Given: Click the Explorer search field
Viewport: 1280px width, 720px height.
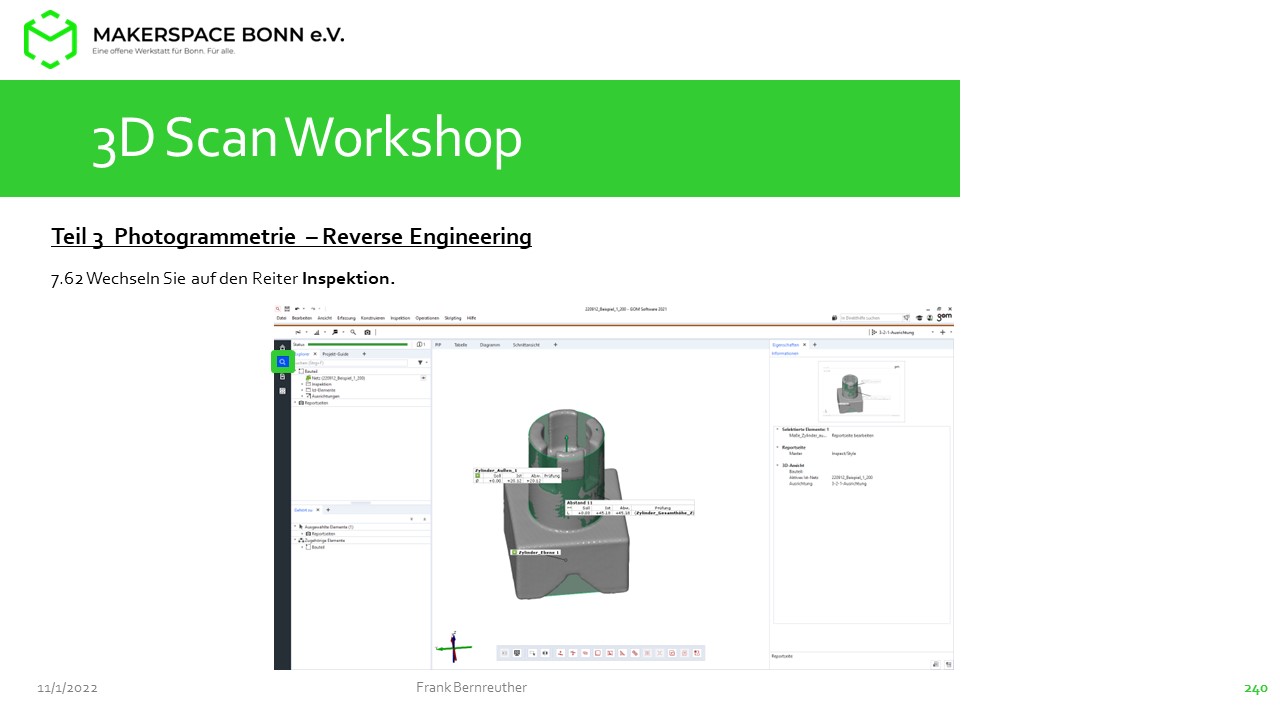Looking at the screenshot, I should 350,363.
